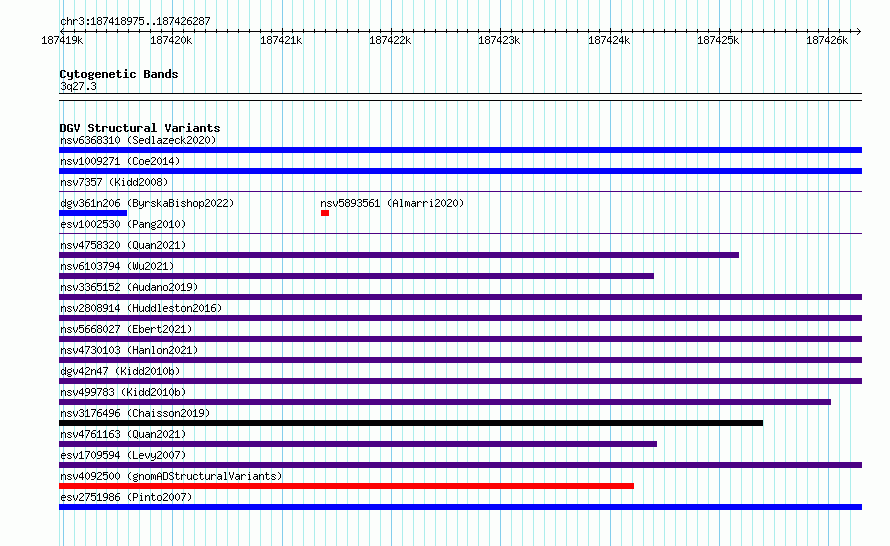
Task: Select the purple bar under esv1709594
Action: point(460,465)
